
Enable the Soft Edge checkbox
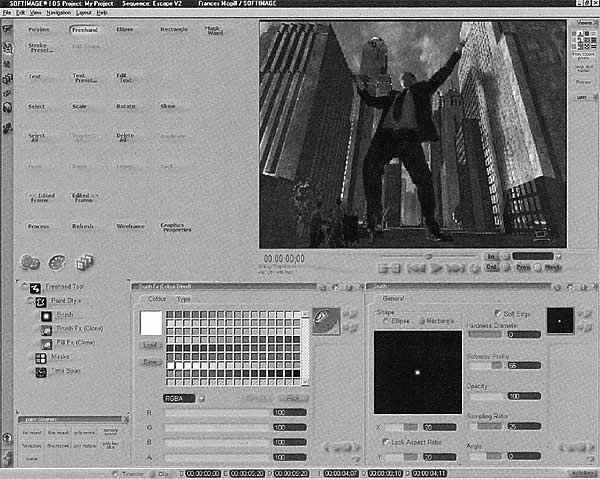(499, 313)
